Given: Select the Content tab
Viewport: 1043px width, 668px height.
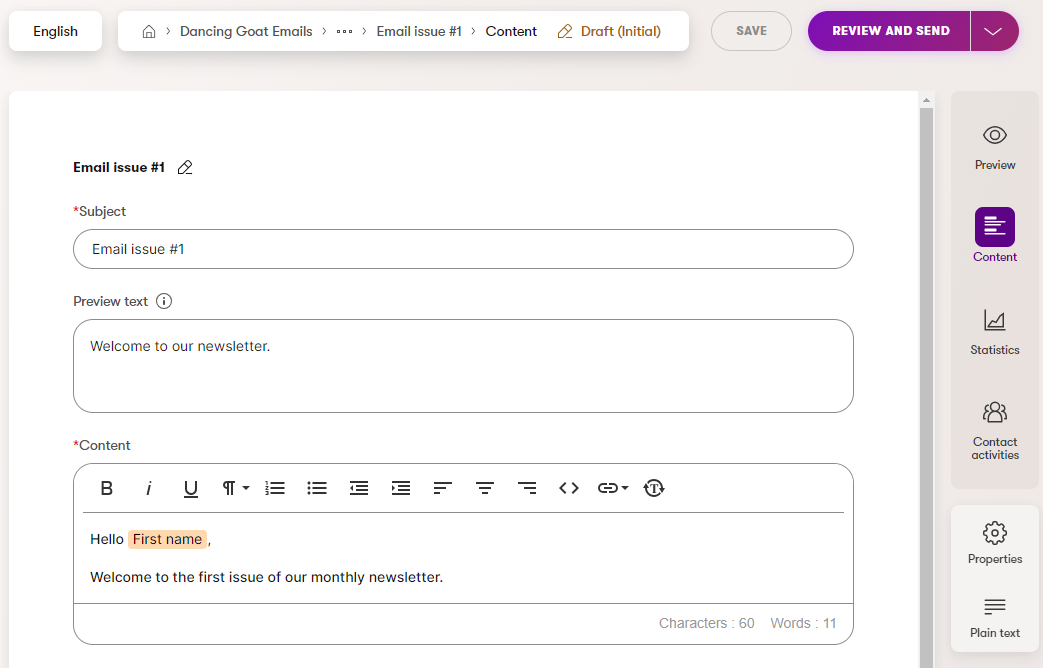Looking at the screenshot, I should tap(994, 236).
